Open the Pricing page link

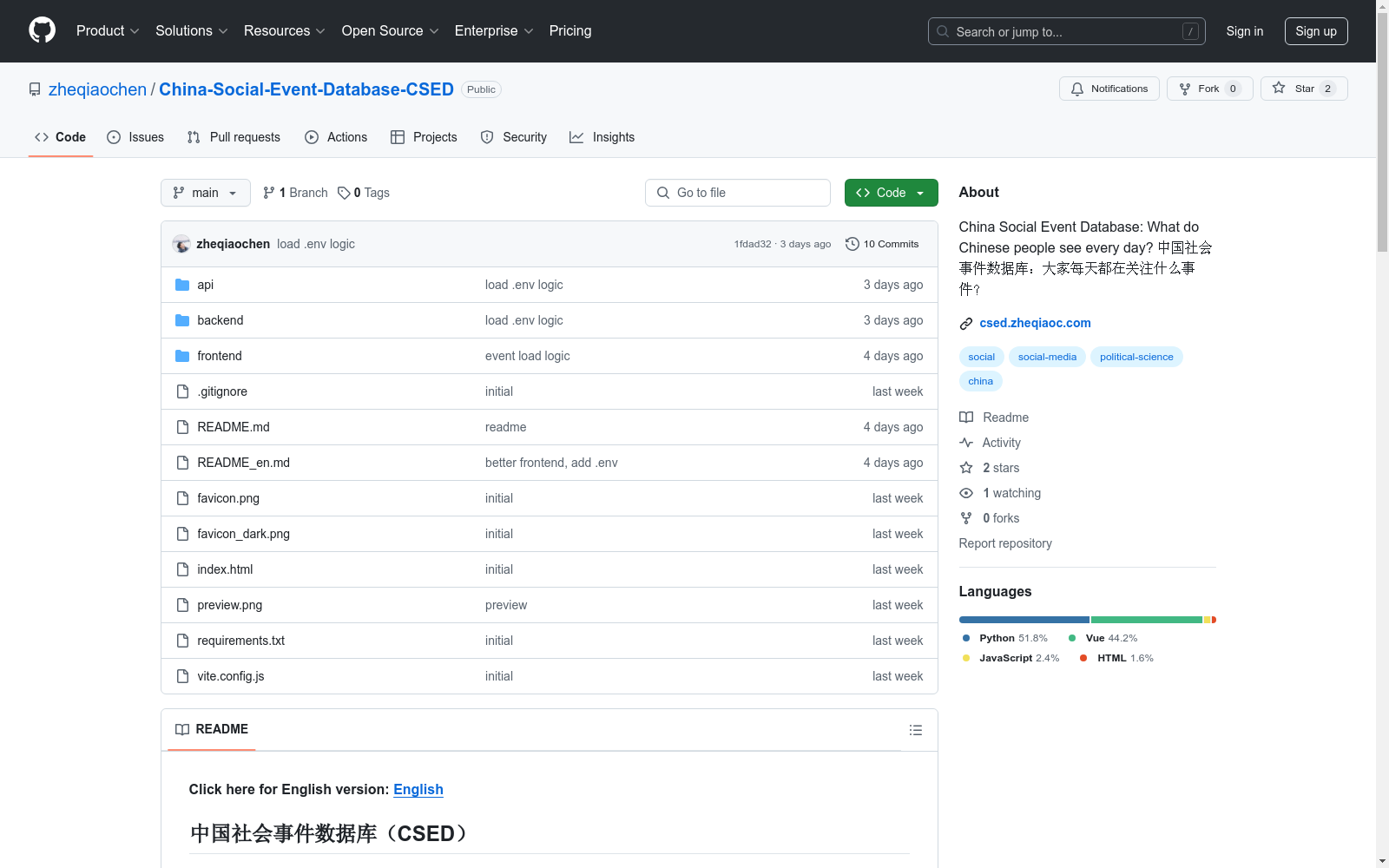coord(570,30)
